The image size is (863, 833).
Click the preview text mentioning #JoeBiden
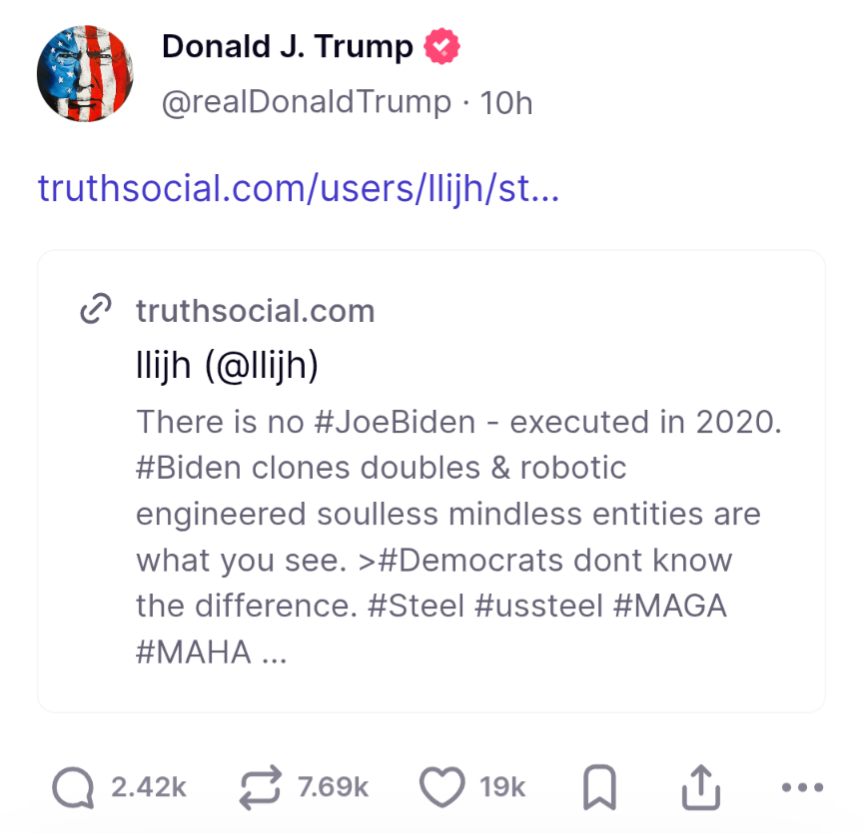click(458, 422)
